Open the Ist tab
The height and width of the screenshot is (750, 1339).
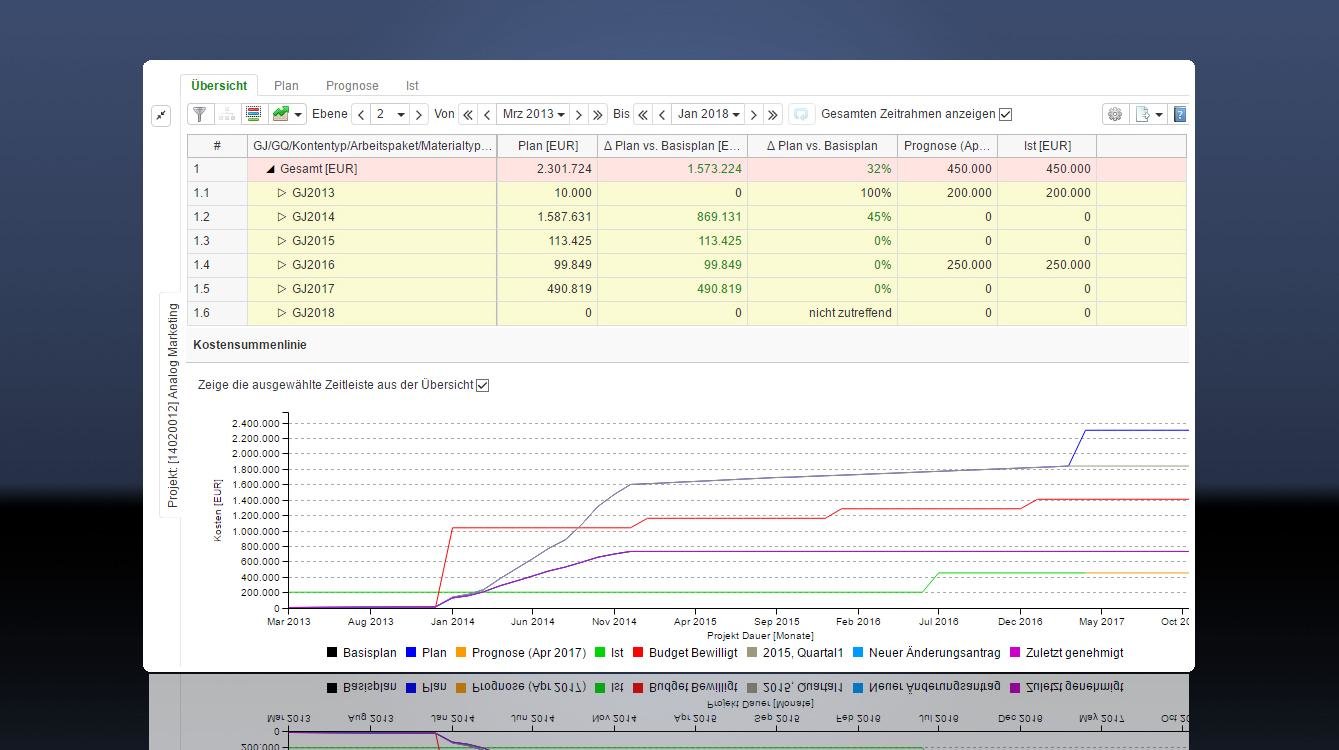[x=412, y=86]
